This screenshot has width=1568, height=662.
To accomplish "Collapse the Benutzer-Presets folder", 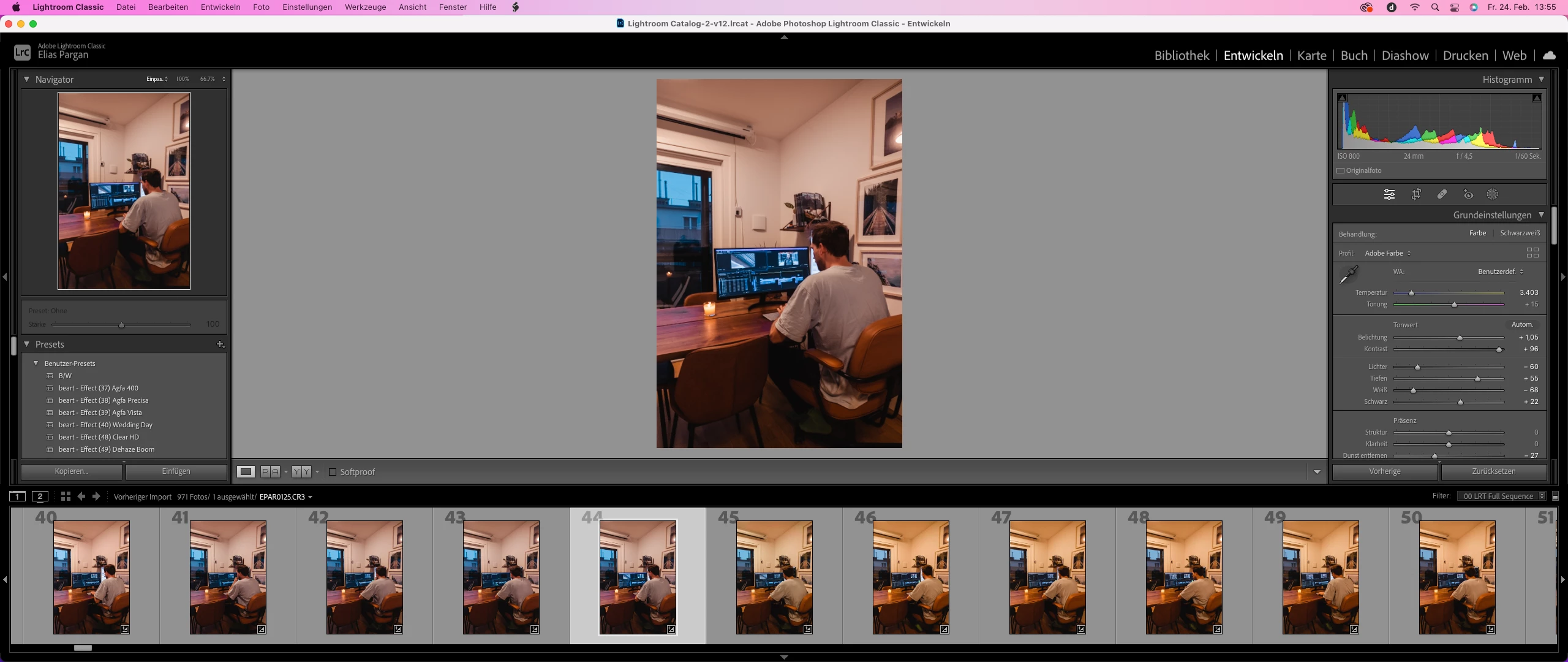I will pyautogui.click(x=36, y=363).
